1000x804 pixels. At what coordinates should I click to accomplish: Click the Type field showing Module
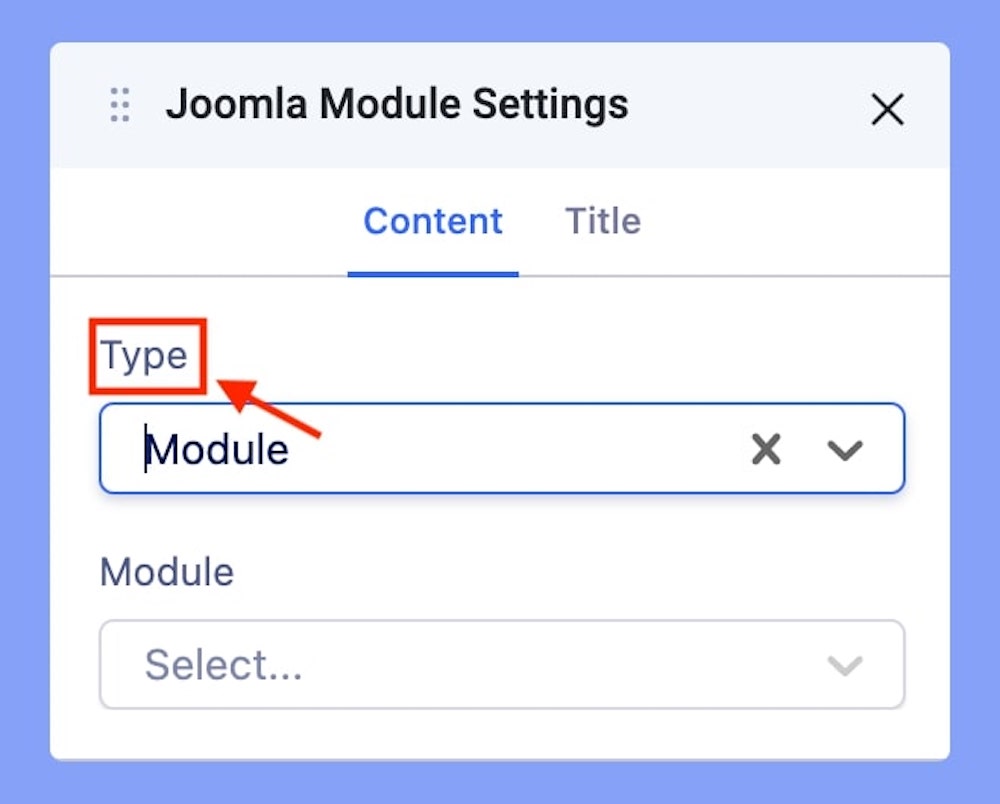coord(450,449)
